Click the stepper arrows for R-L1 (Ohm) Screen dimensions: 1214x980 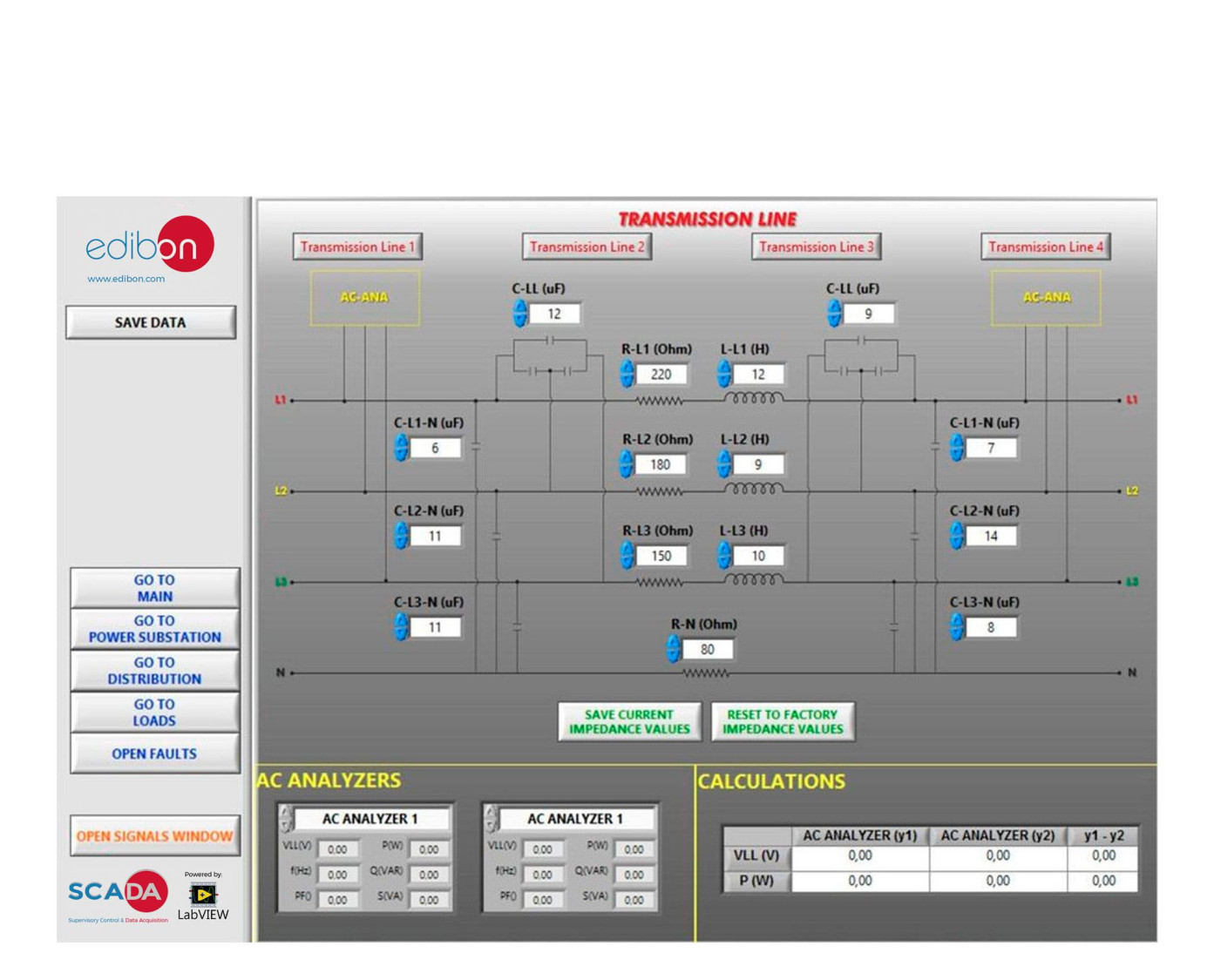pyautogui.click(x=627, y=375)
